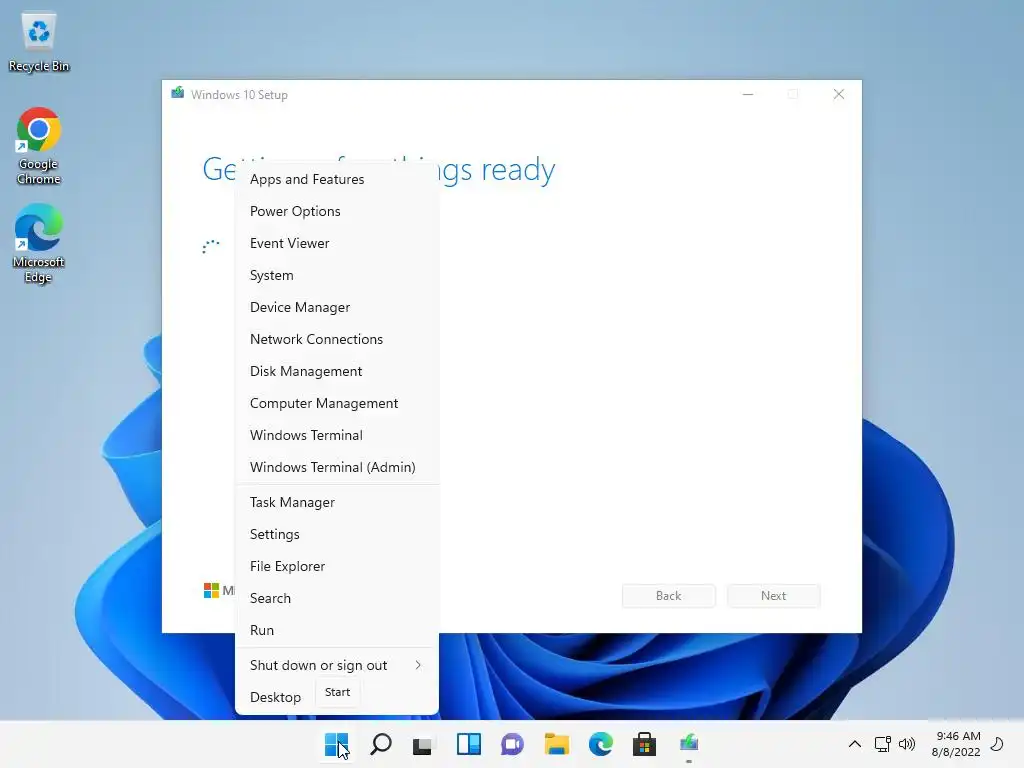The width and height of the screenshot is (1024, 768).
Task: Show hidden icons tray chevron
Action: pyautogui.click(x=854, y=744)
